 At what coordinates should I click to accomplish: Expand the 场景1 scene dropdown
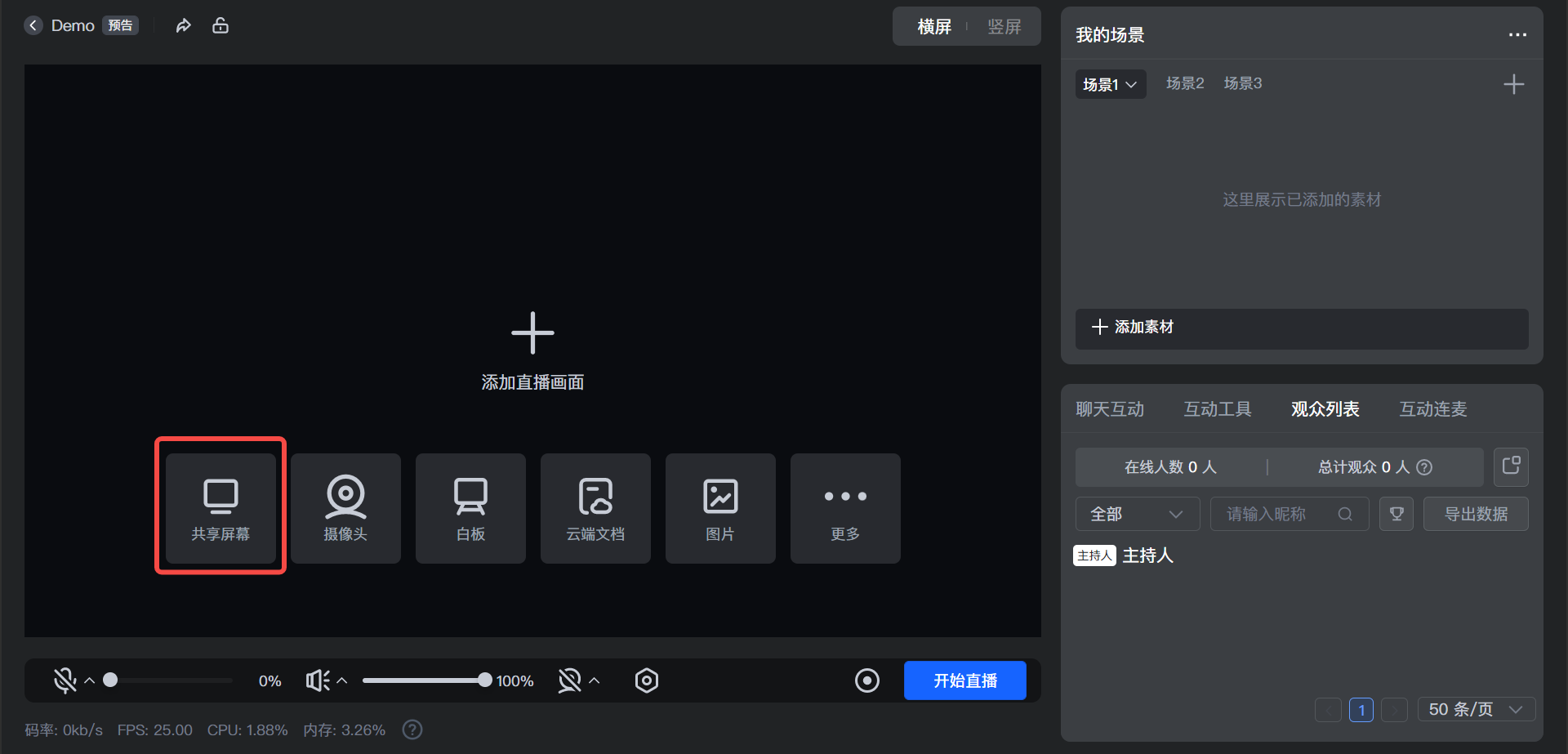(x=1110, y=84)
